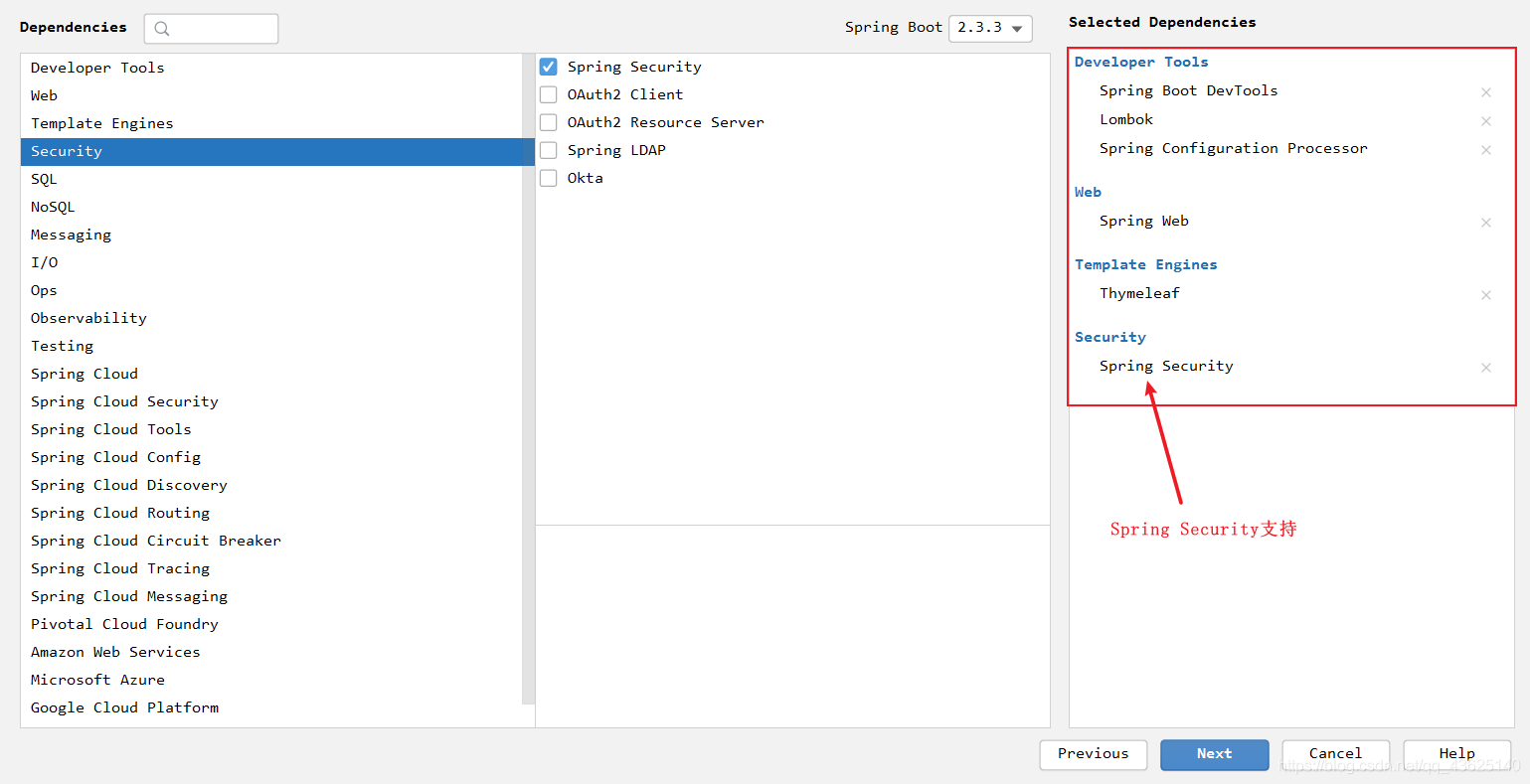1530x784 pixels.
Task: Uncheck the Spring Security checkbox
Action: tap(548, 67)
